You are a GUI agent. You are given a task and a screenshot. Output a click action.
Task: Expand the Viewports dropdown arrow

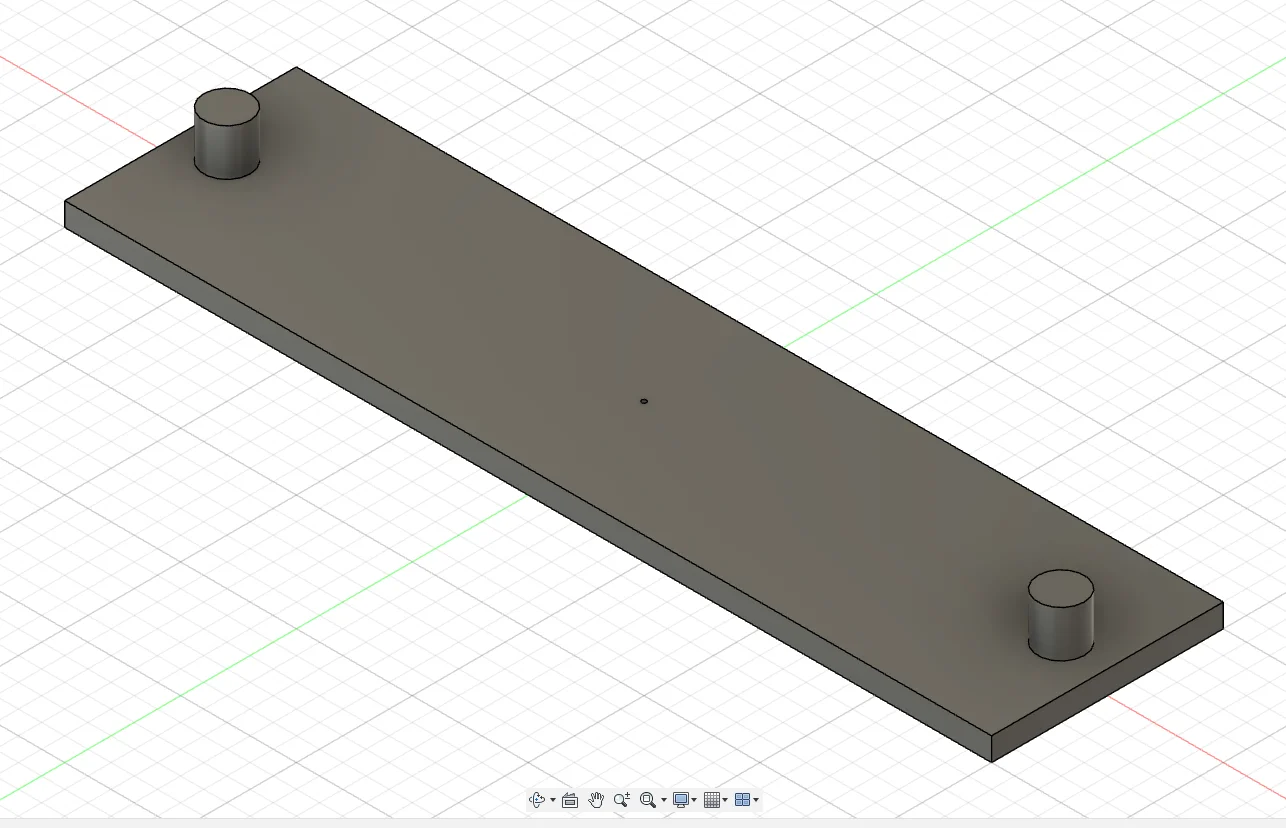point(756,800)
